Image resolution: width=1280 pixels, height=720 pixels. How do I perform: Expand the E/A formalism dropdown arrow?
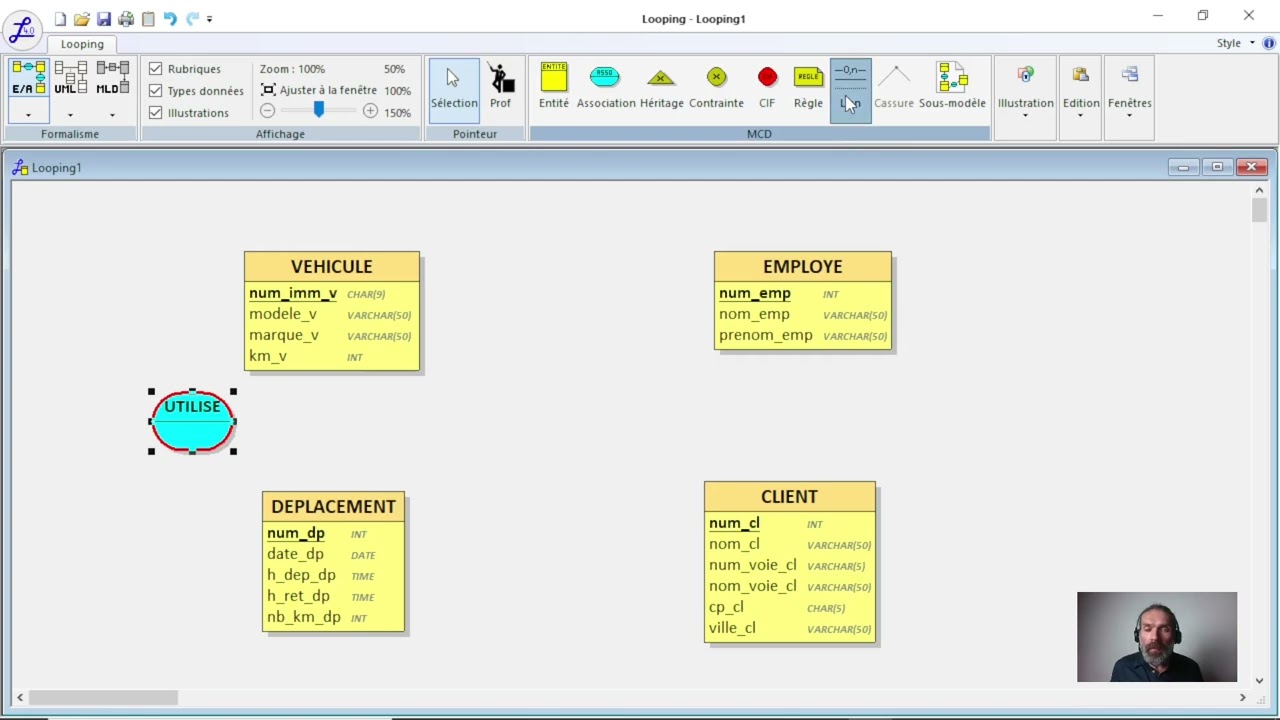(28, 114)
